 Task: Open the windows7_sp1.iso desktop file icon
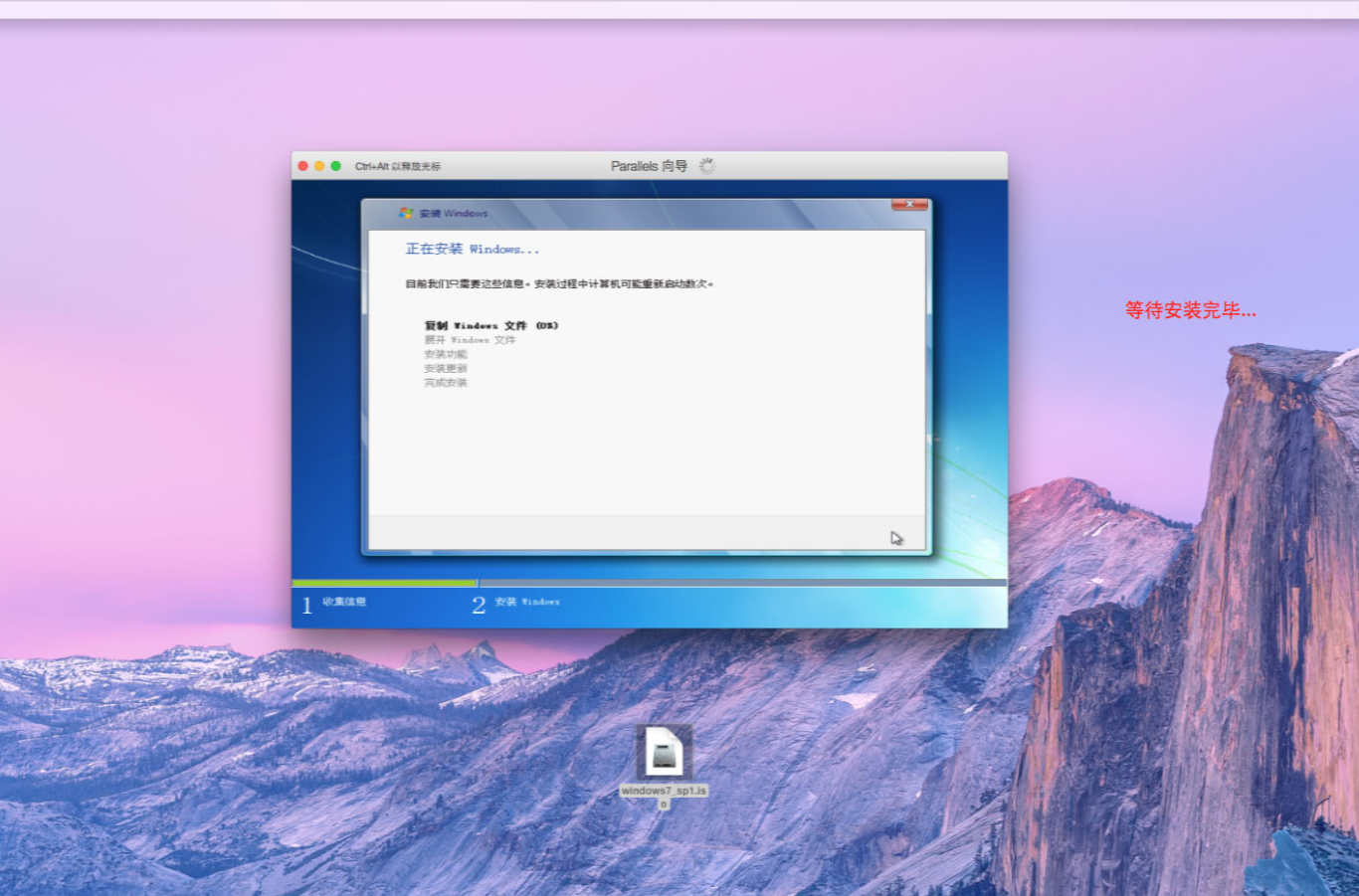pyautogui.click(x=664, y=753)
